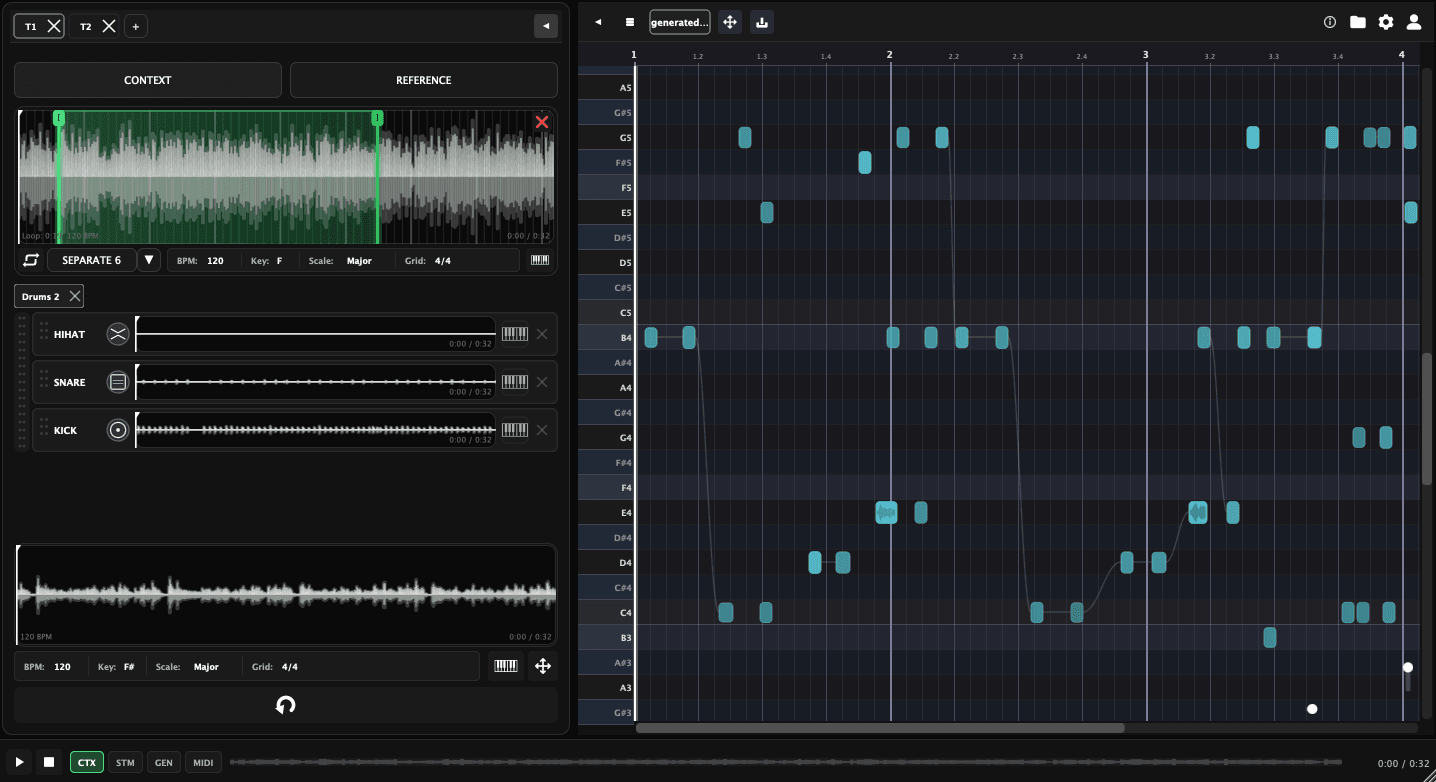Click the SEPARATE 6 button
The height and width of the screenshot is (782, 1436).
point(91,260)
